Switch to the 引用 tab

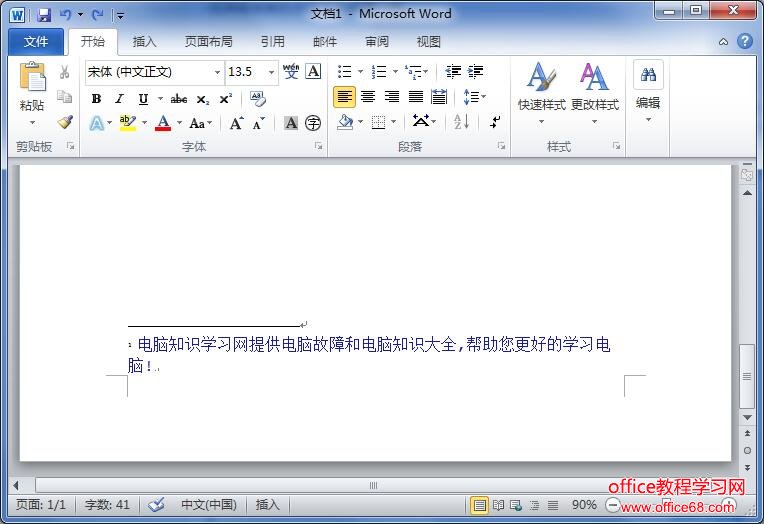pyautogui.click(x=272, y=42)
